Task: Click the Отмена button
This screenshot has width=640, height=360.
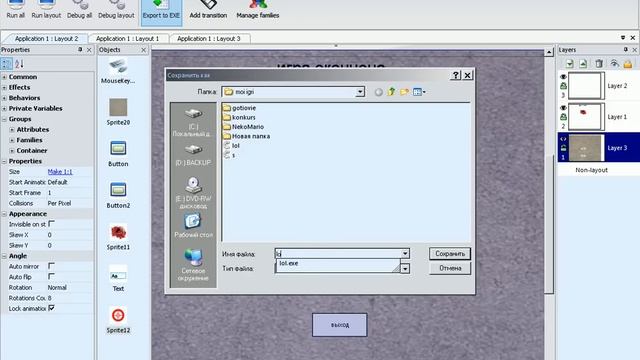Action: coord(450,268)
